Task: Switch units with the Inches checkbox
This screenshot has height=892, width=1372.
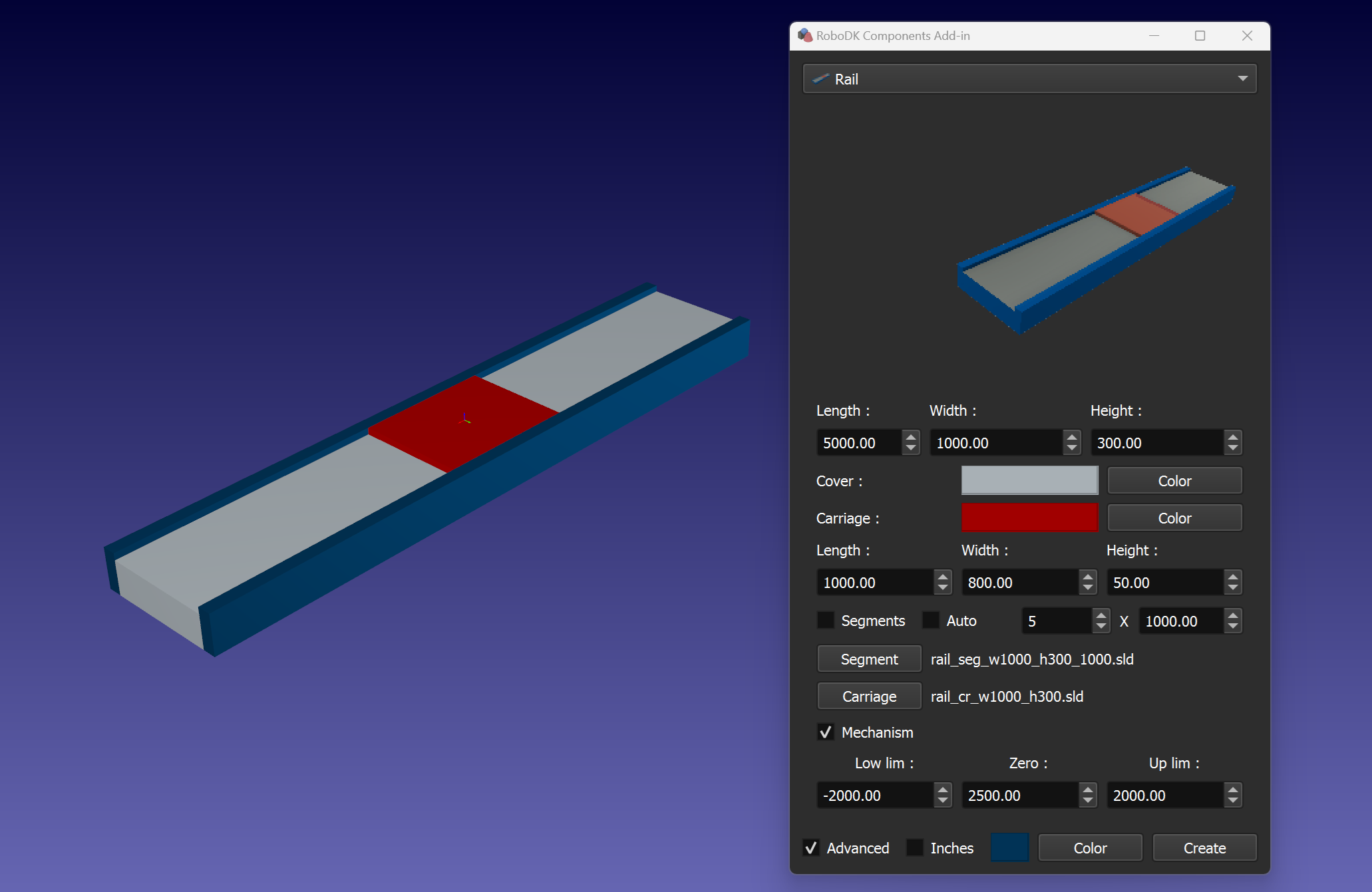Action: [x=915, y=848]
